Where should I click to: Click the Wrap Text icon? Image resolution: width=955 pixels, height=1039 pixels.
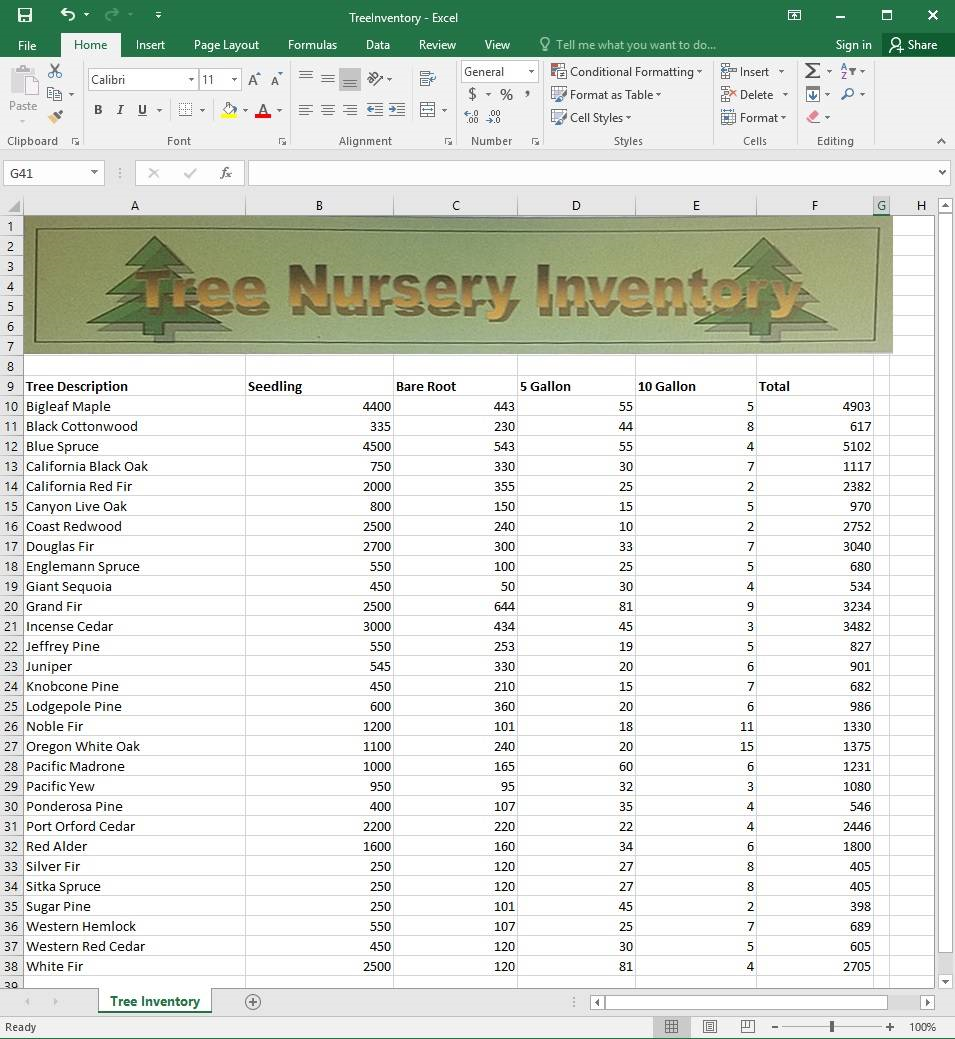[x=427, y=78]
